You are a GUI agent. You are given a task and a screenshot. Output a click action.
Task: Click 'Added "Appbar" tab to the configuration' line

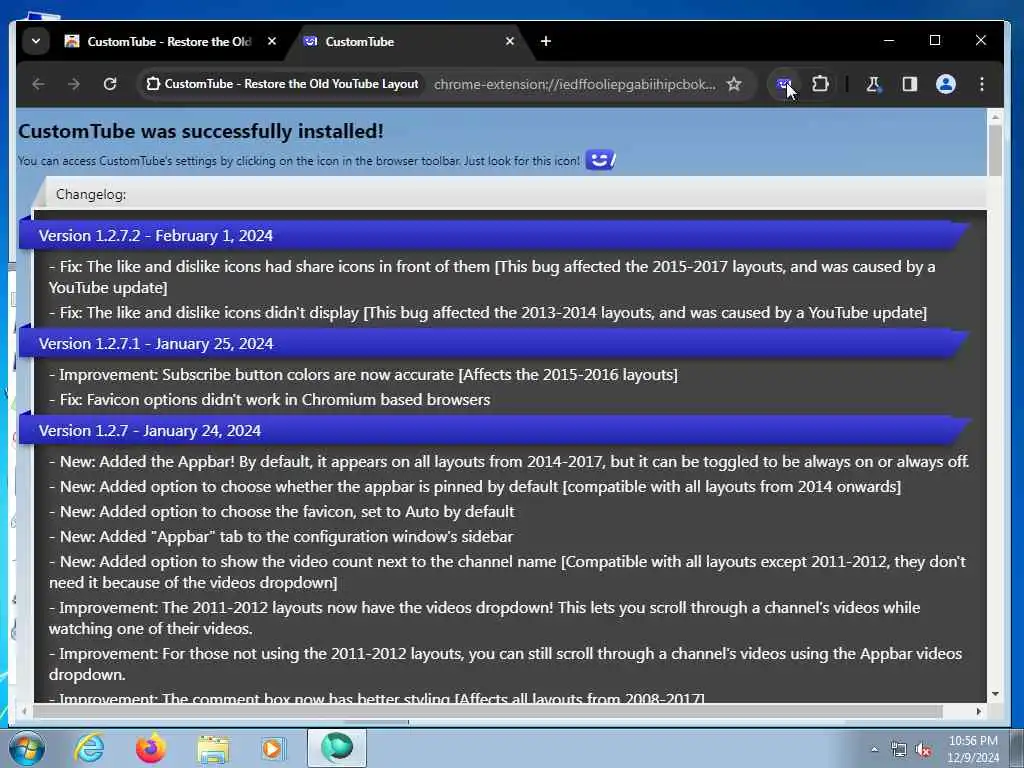[x=281, y=537]
